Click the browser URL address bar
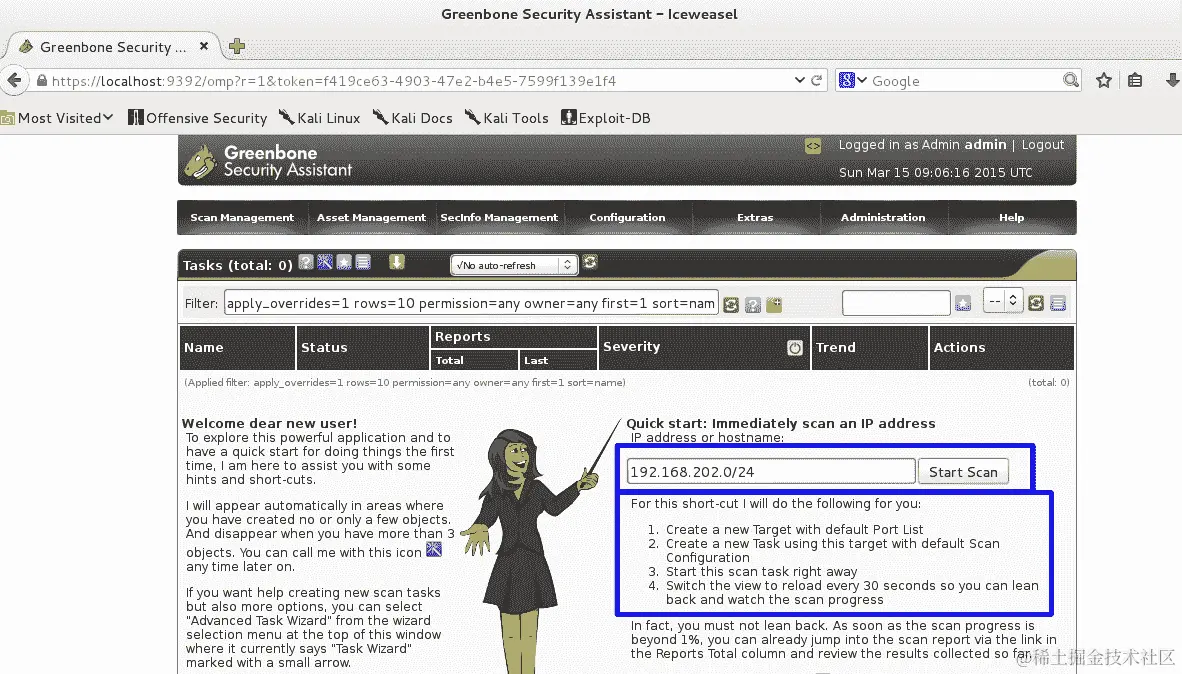The image size is (1182, 674). click(415, 81)
